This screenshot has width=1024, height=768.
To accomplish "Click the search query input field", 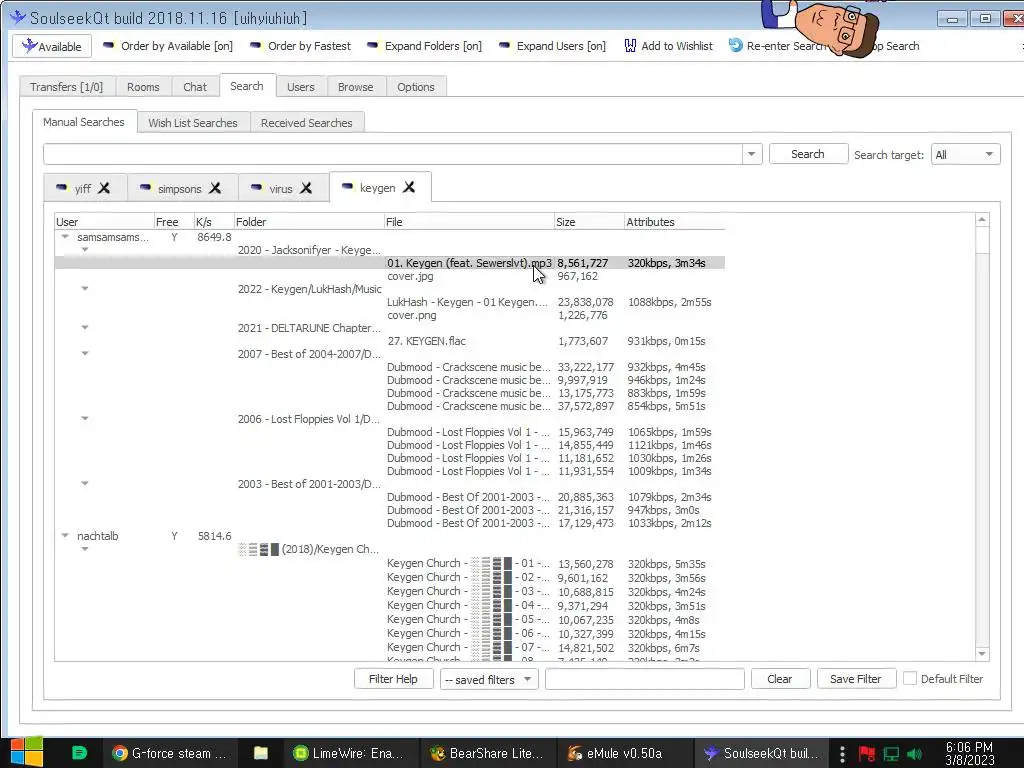I will point(392,154).
